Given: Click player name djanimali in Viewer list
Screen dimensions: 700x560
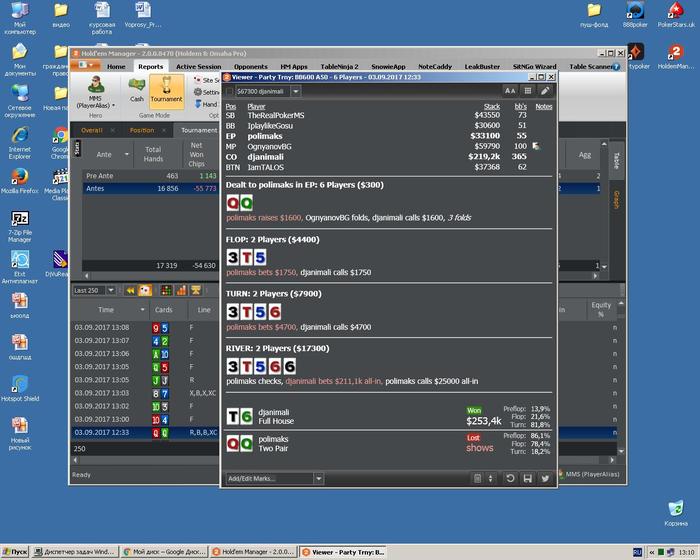Looking at the screenshot, I should pyautogui.click(x=265, y=157).
